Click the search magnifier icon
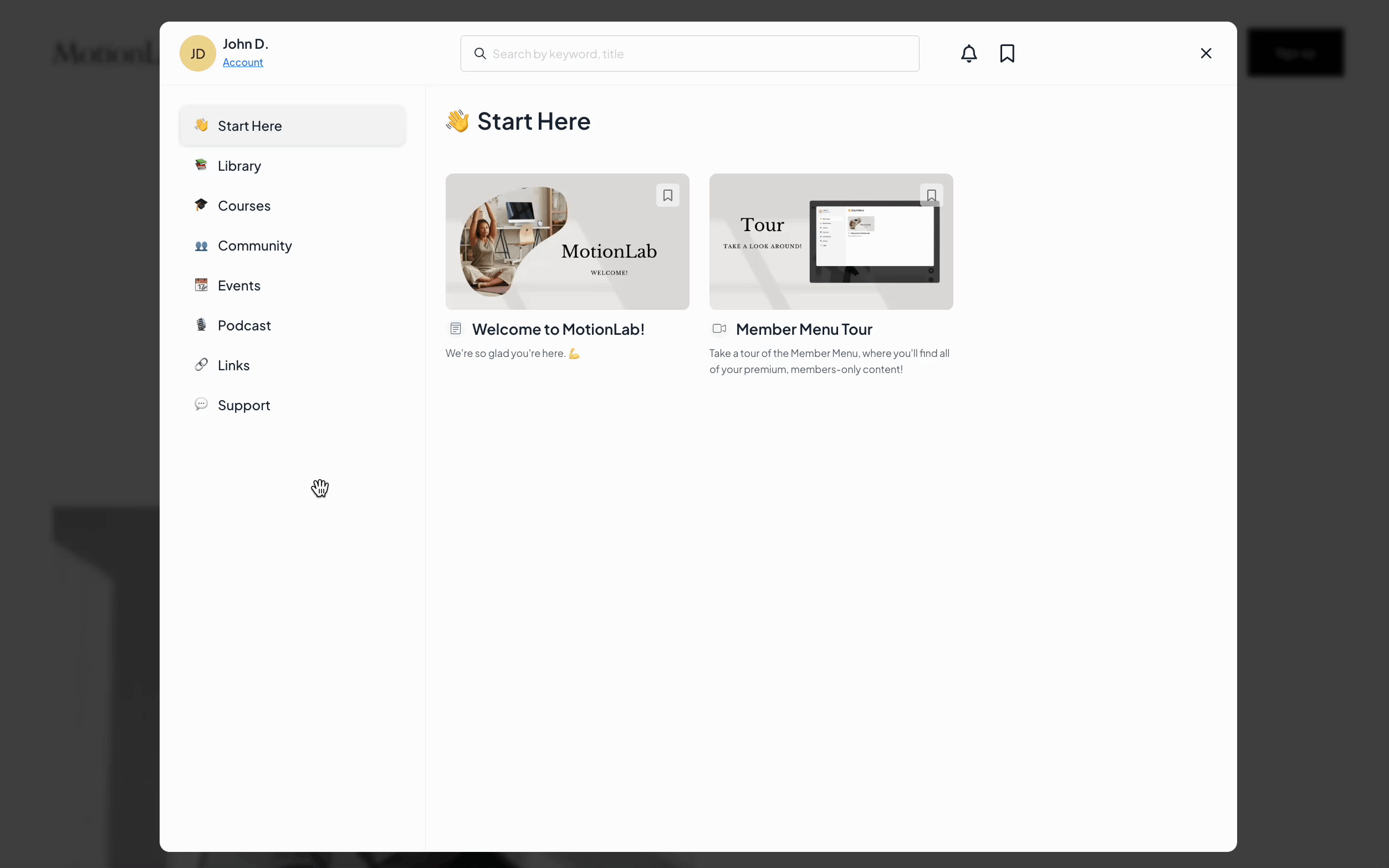 click(x=480, y=53)
